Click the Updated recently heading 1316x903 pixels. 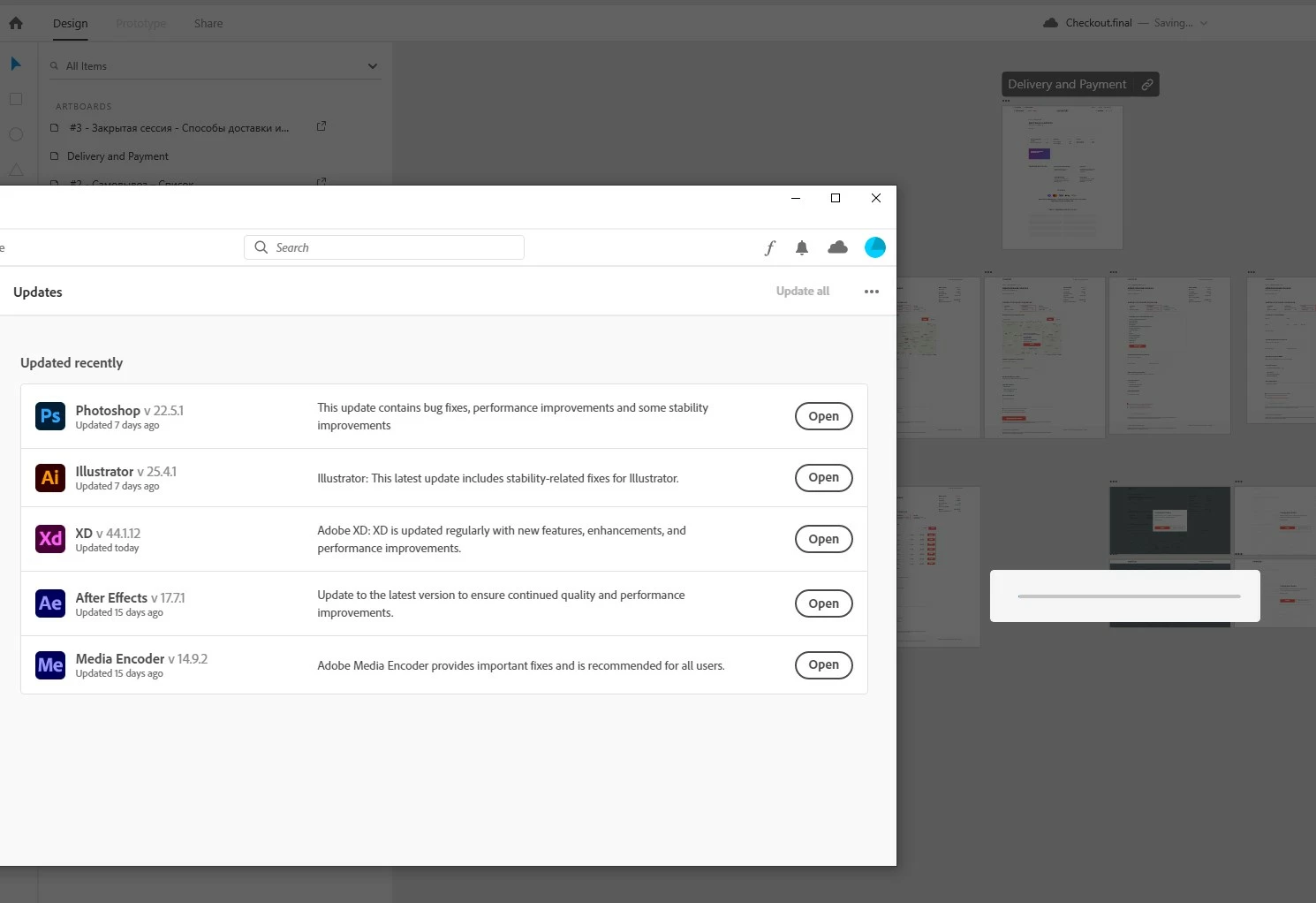72,363
